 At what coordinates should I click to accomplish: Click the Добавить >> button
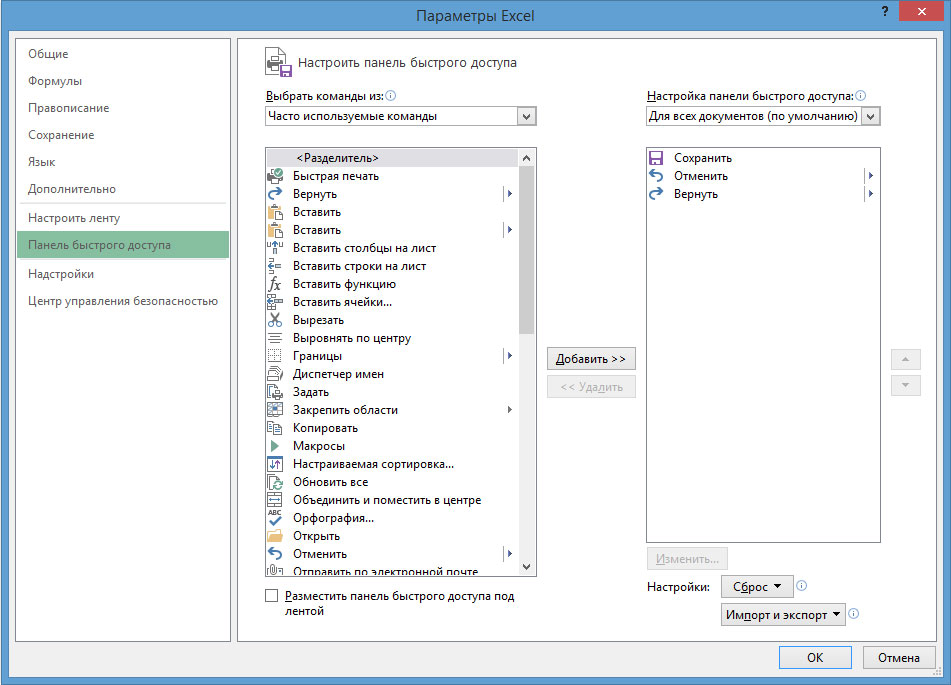[x=591, y=359]
